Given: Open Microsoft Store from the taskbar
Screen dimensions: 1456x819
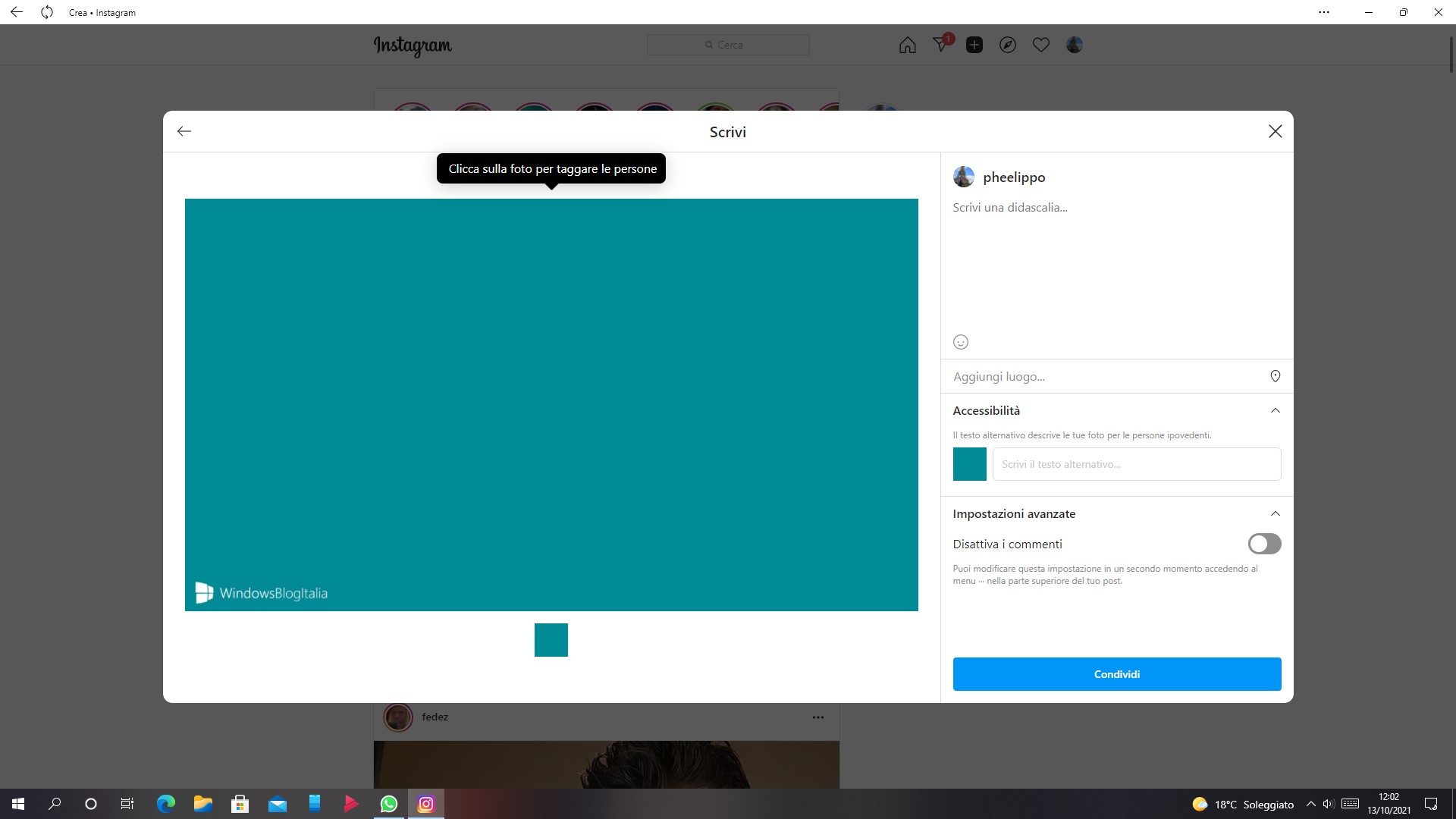Looking at the screenshot, I should pyautogui.click(x=240, y=804).
